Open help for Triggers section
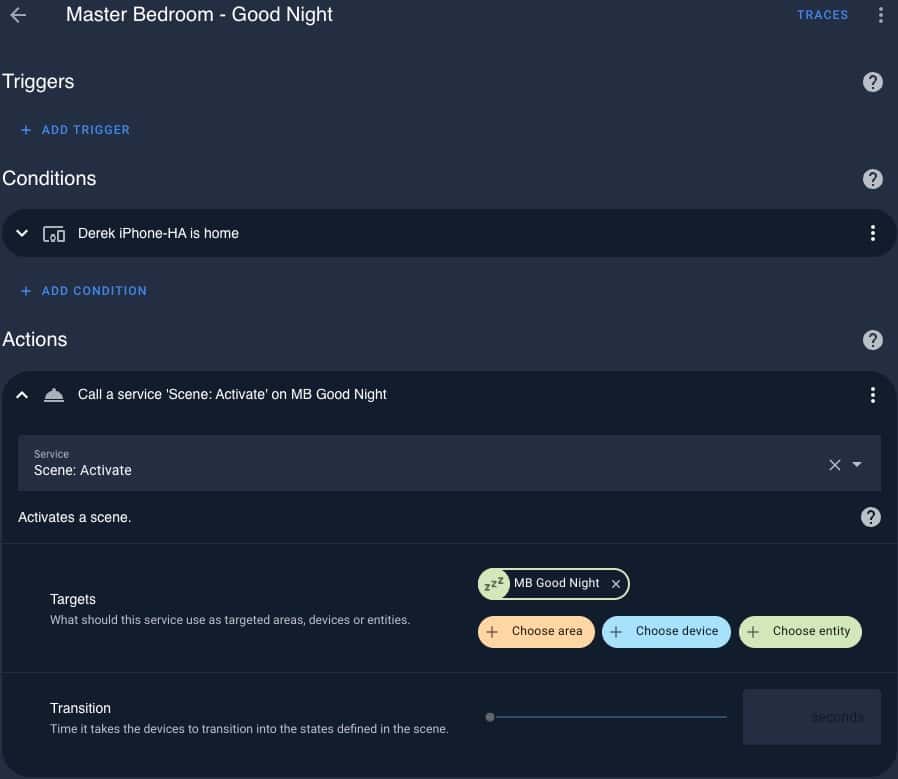 pos(872,82)
